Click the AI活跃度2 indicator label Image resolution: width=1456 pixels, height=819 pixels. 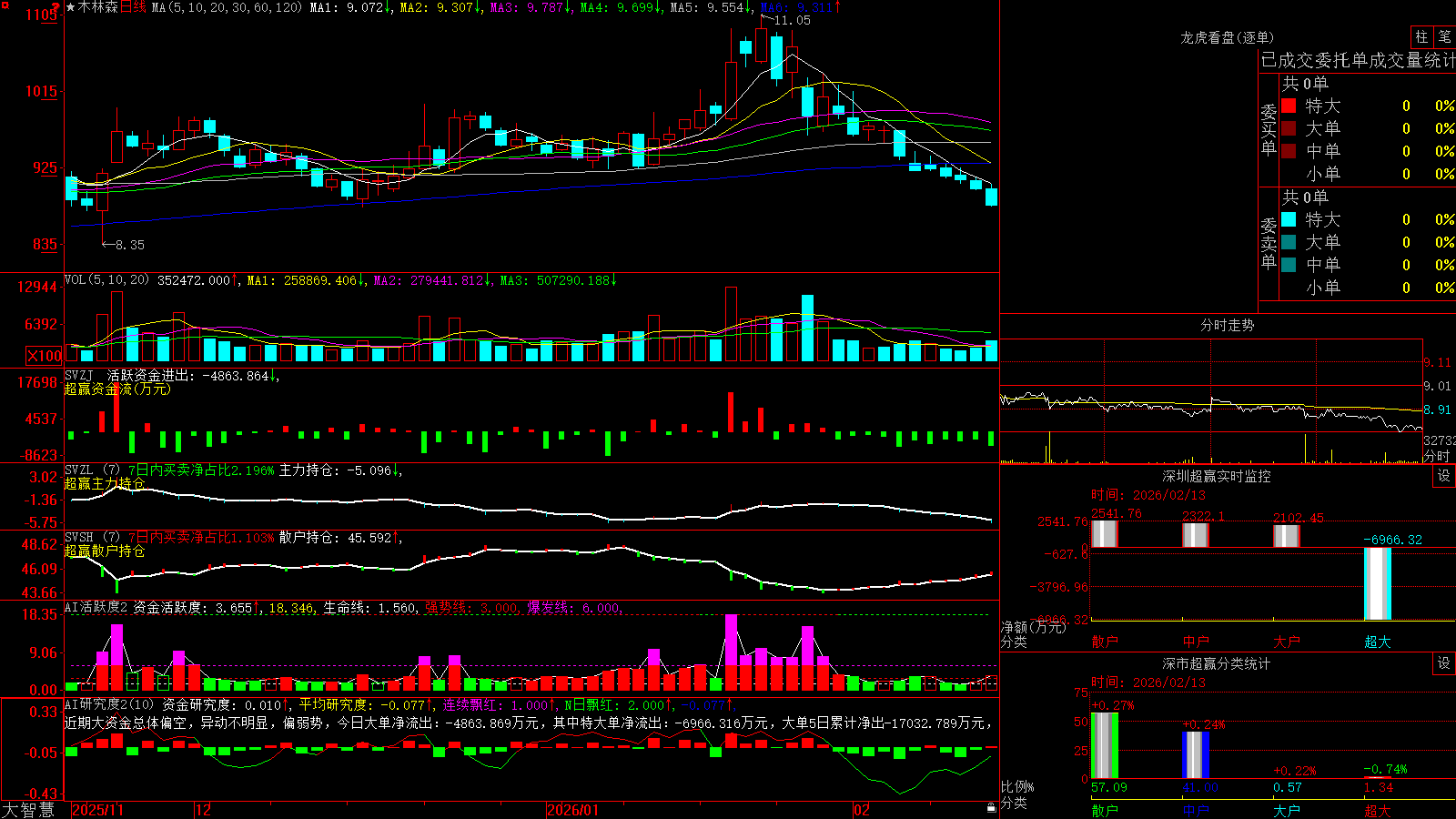pyautogui.click(x=96, y=607)
